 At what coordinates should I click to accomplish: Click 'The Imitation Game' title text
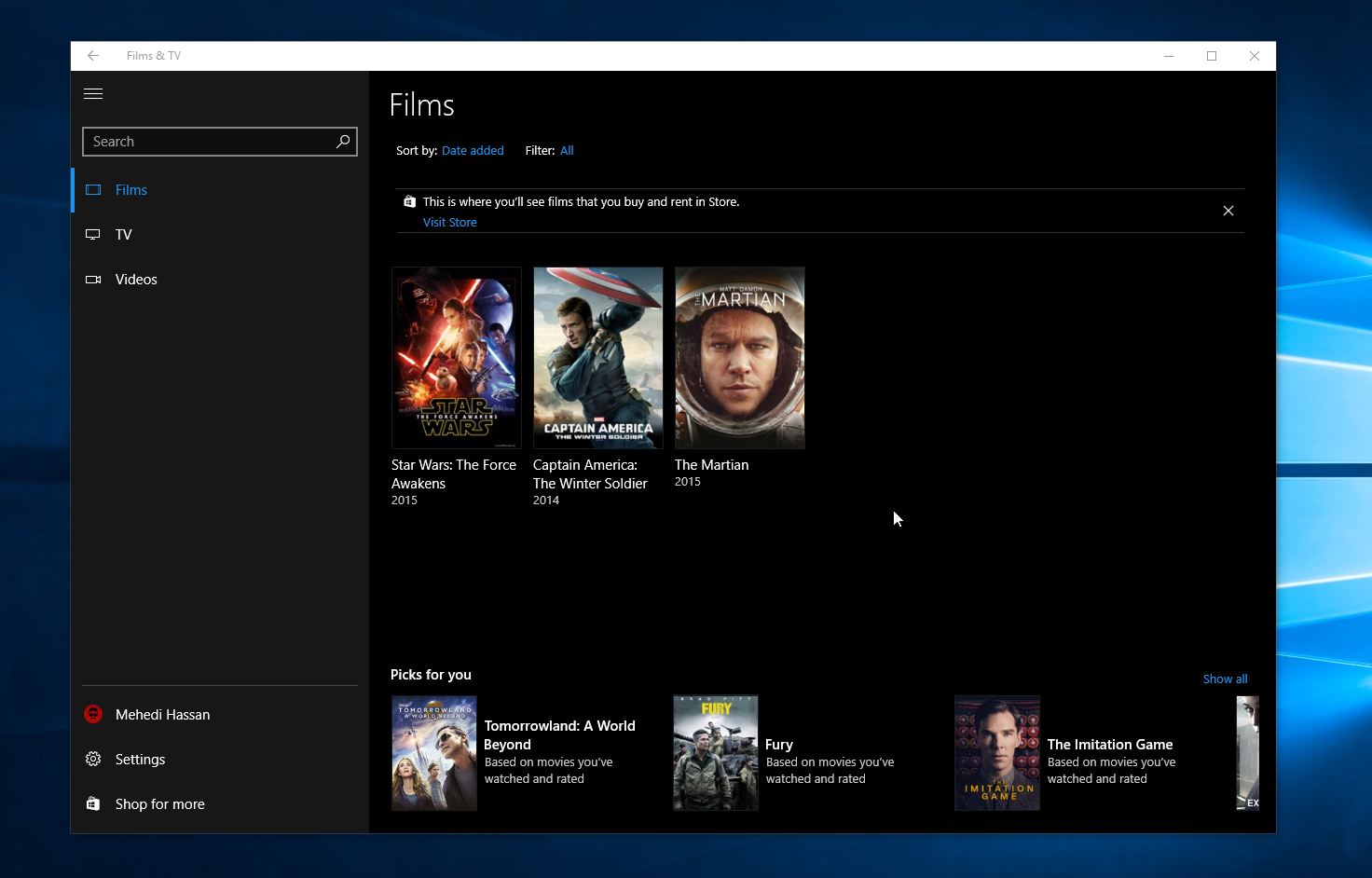click(1110, 744)
